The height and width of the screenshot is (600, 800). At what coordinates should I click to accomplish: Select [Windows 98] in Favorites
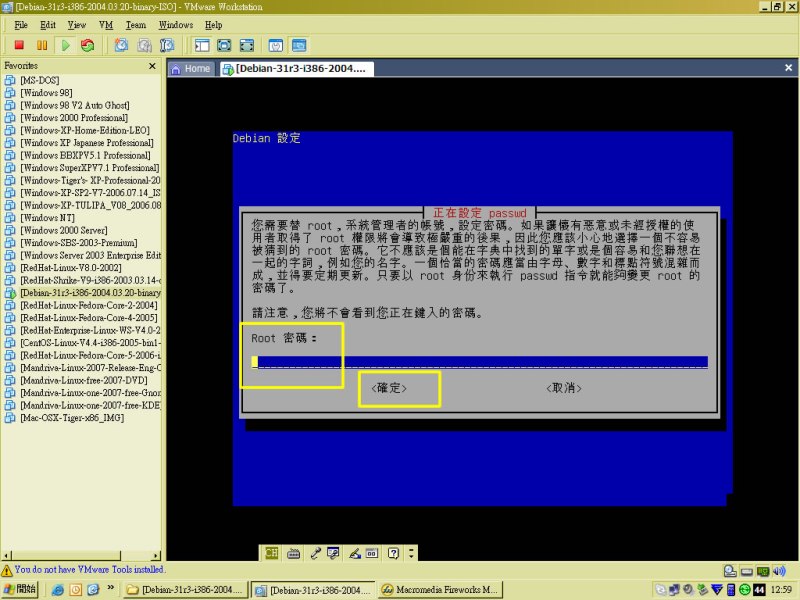click(x=46, y=93)
